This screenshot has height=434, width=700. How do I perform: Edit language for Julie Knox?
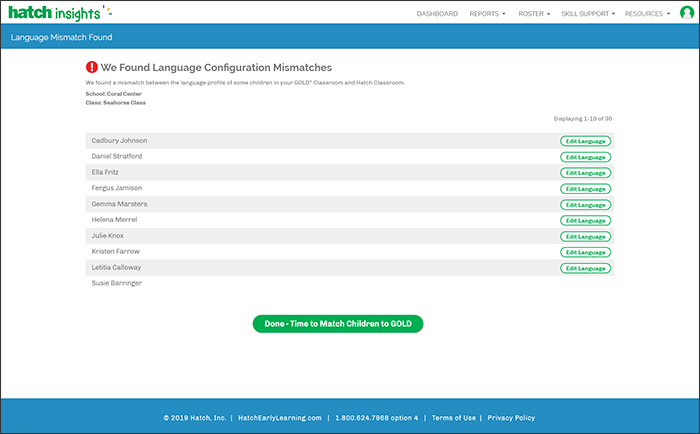585,237
